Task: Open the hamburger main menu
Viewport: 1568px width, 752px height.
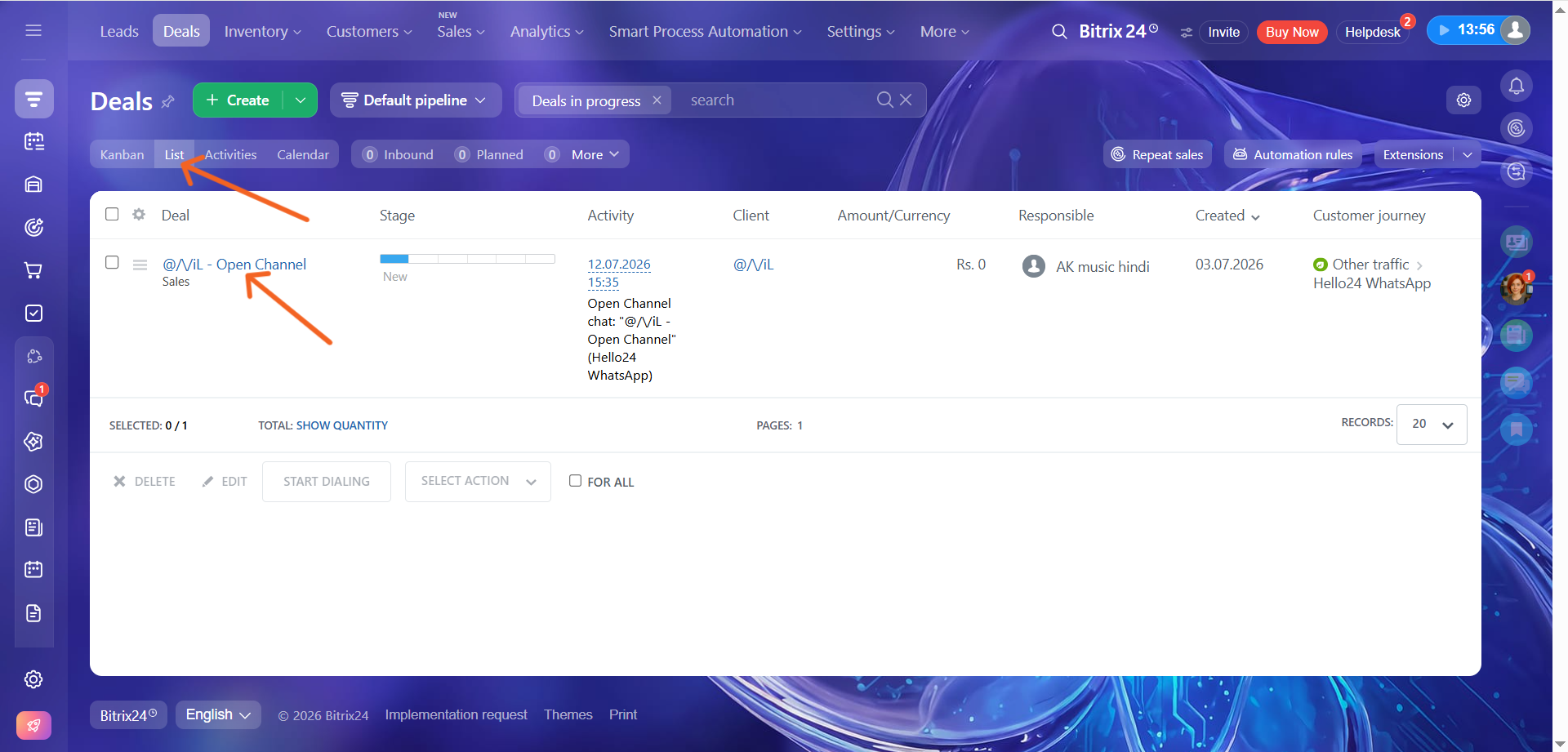Action: (33, 30)
